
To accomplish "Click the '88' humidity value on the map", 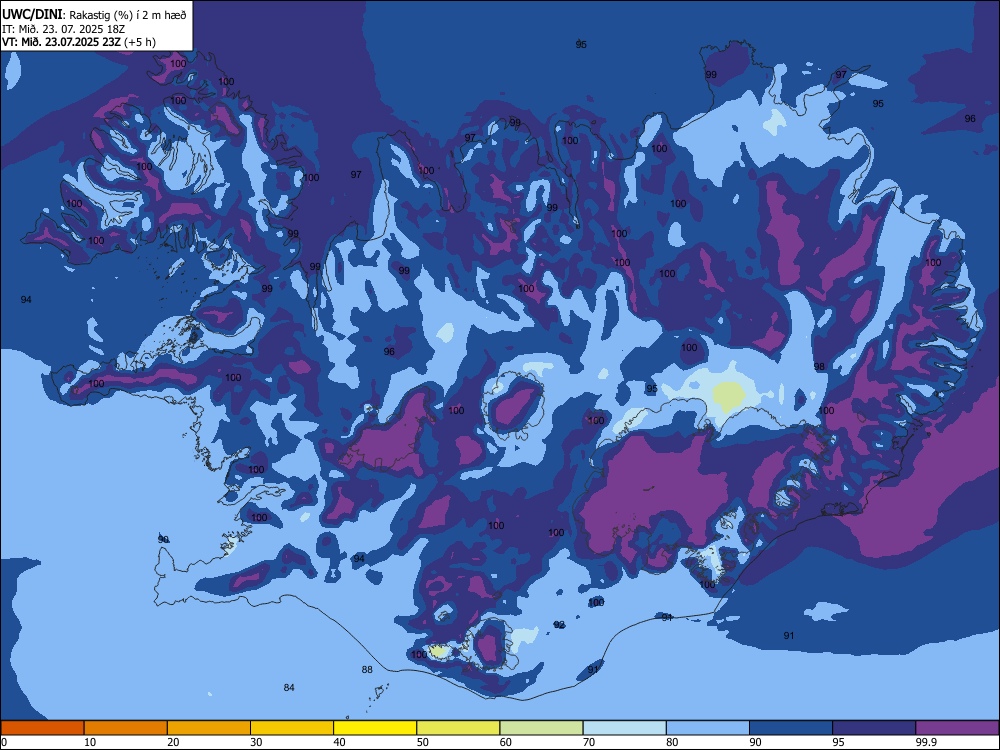I will pos(367,670).
